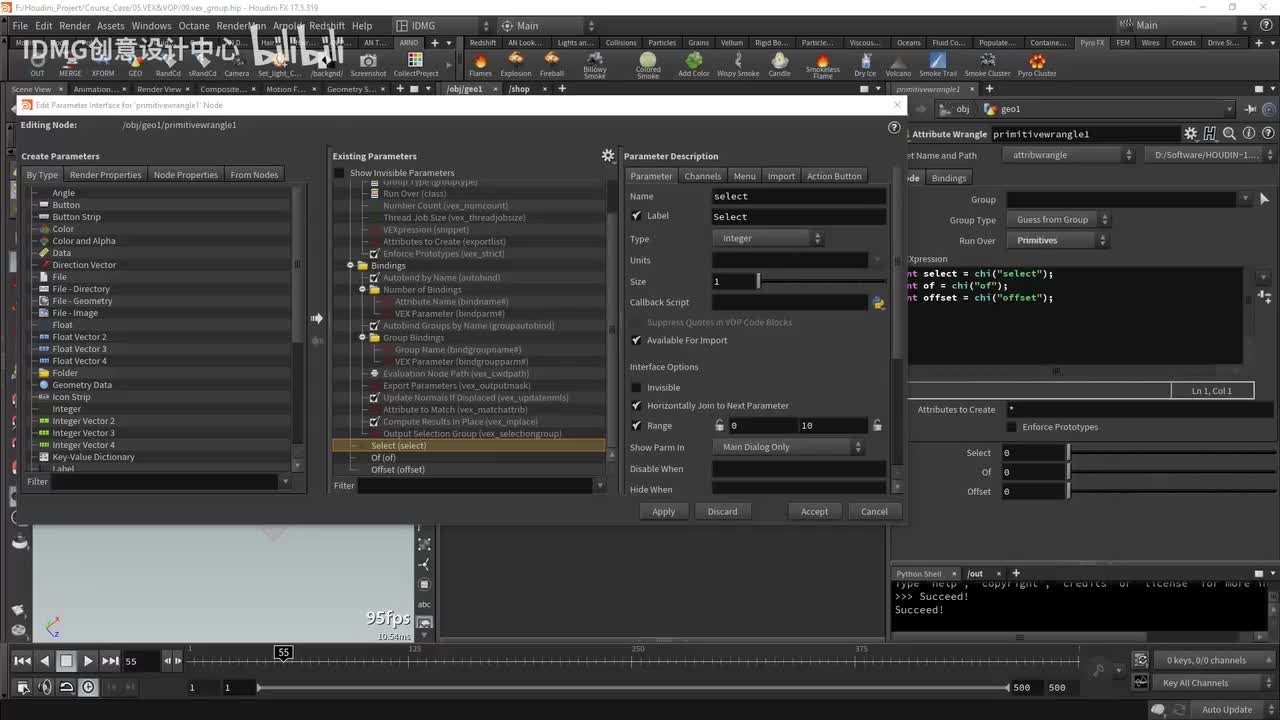1280x720 pixels.
Task: Click the gear icon above Existing Parameters
Action: pyautogui.click(x=607, y=156)
